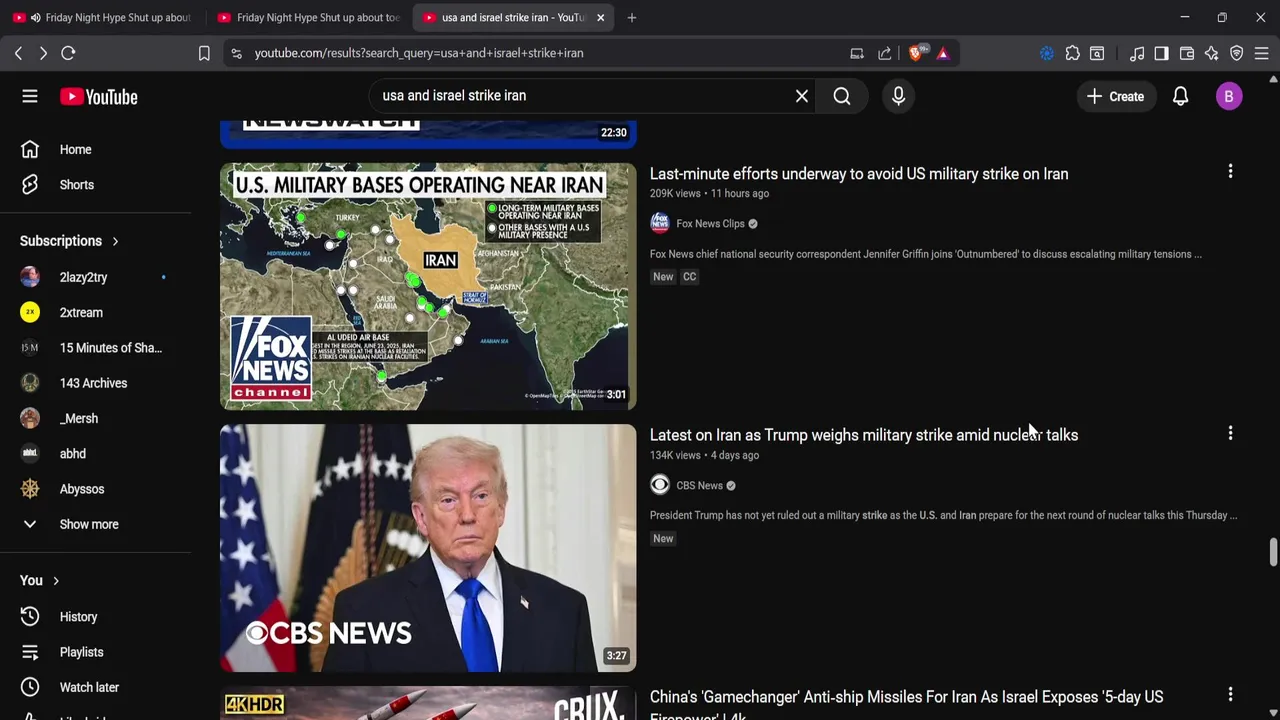Open new browser tab with plus

pos(632,17)
